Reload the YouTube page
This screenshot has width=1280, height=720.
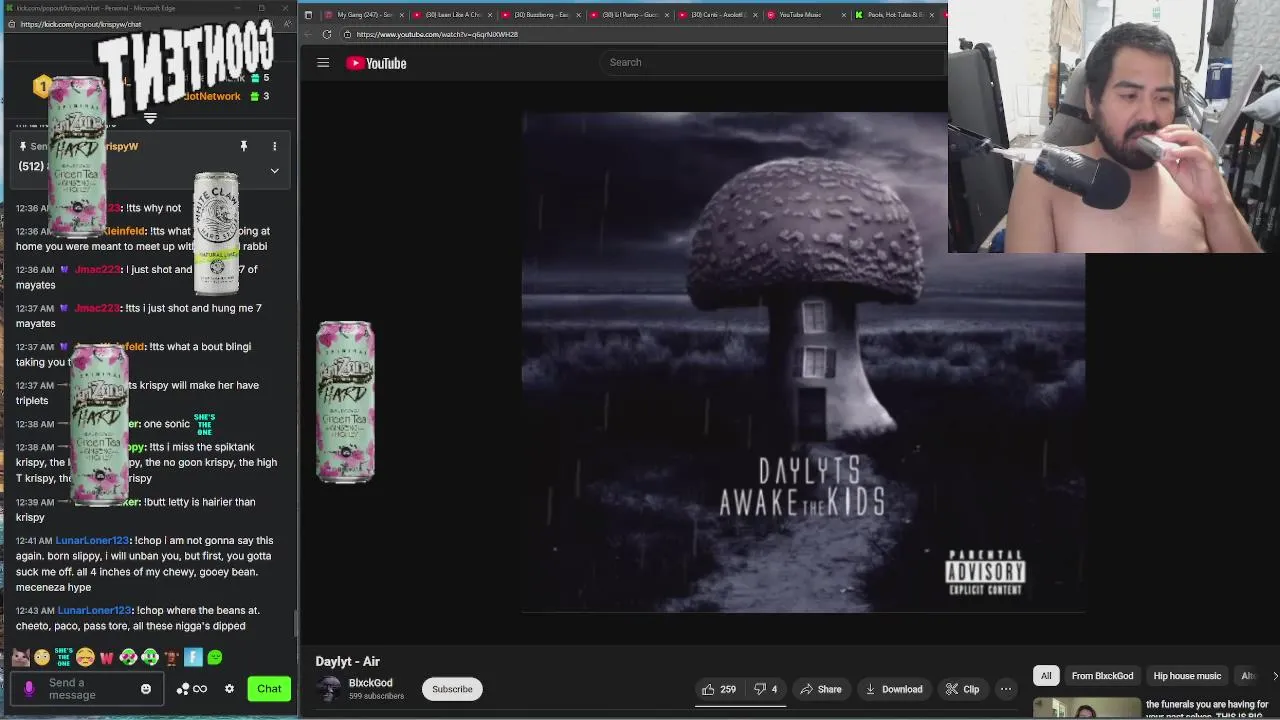point(326,34)
